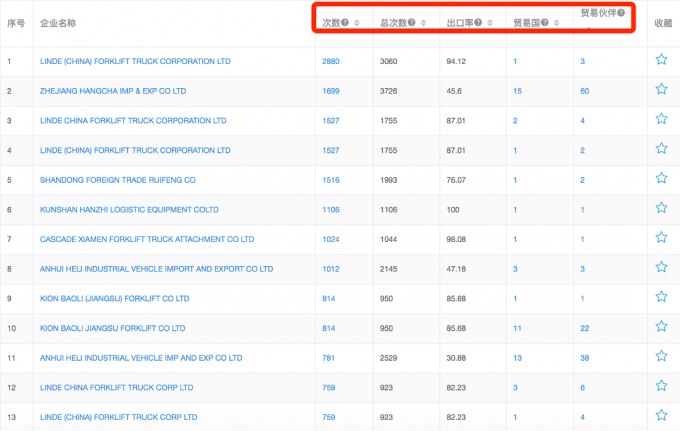Screen dimensions: 680x431
Task: Click the 1699 count link
Action: (x=331, y=91)
